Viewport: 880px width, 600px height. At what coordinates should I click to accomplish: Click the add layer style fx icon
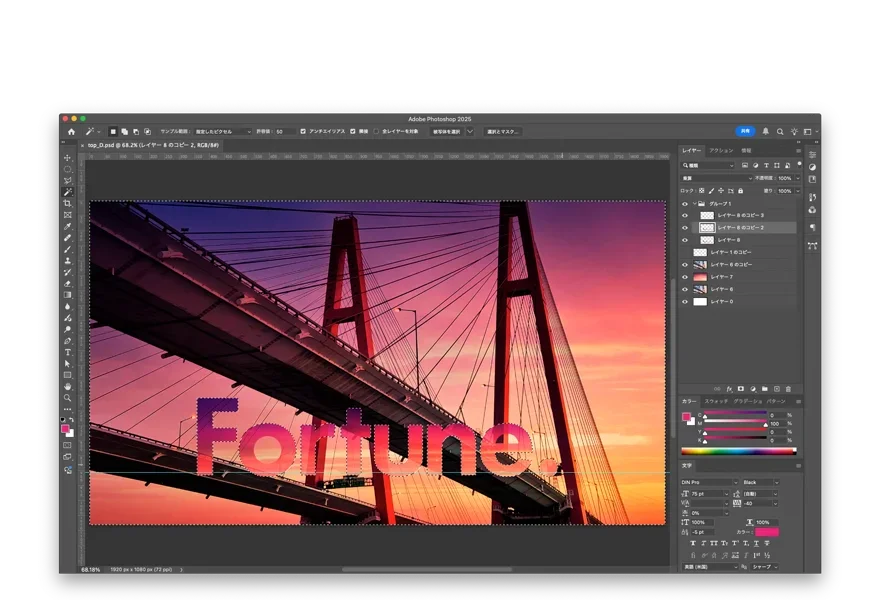click(729, 388)
